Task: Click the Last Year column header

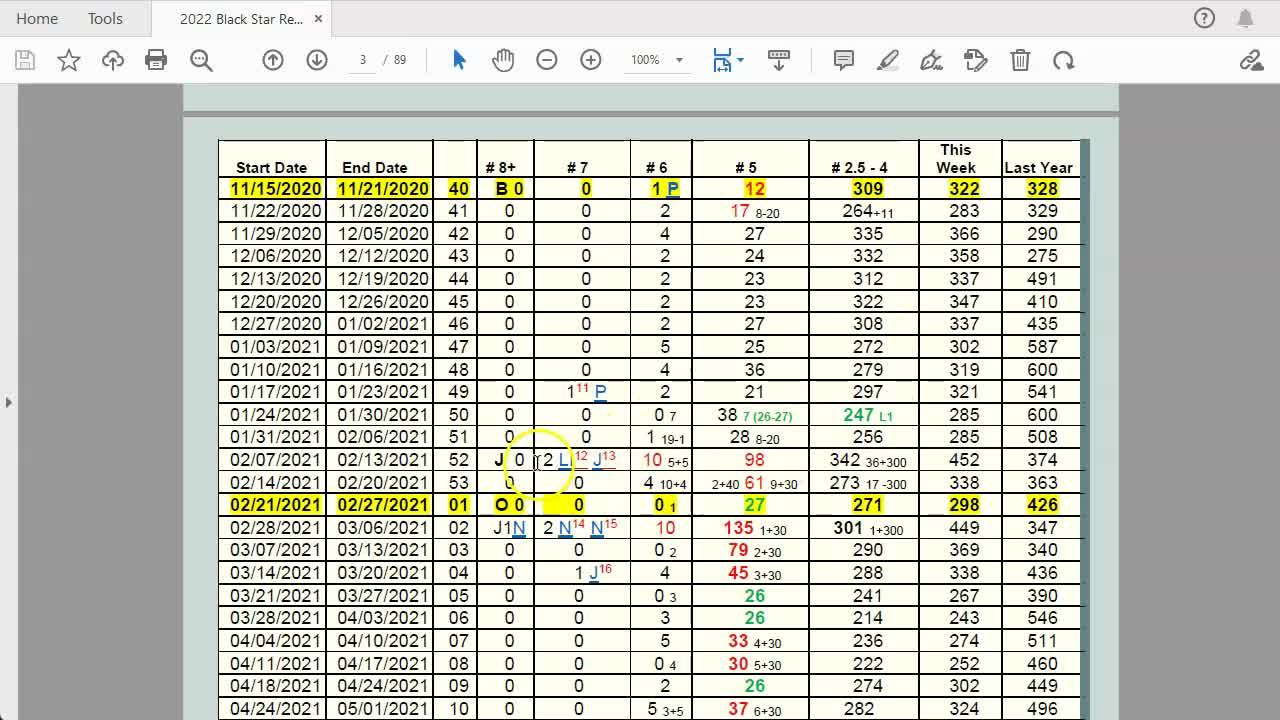Action: [x=1038, y=168]
